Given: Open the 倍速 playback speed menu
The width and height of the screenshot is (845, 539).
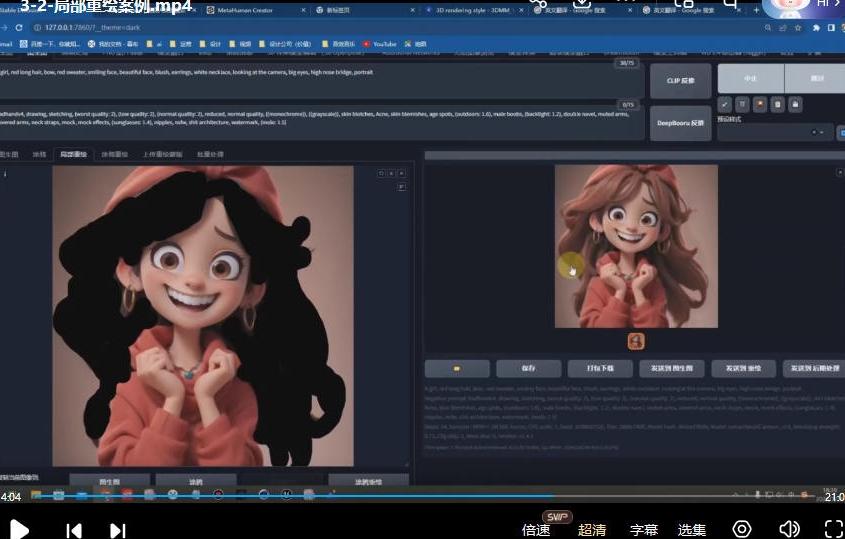Looking at the screenshot, I should (x=536, y=530).
